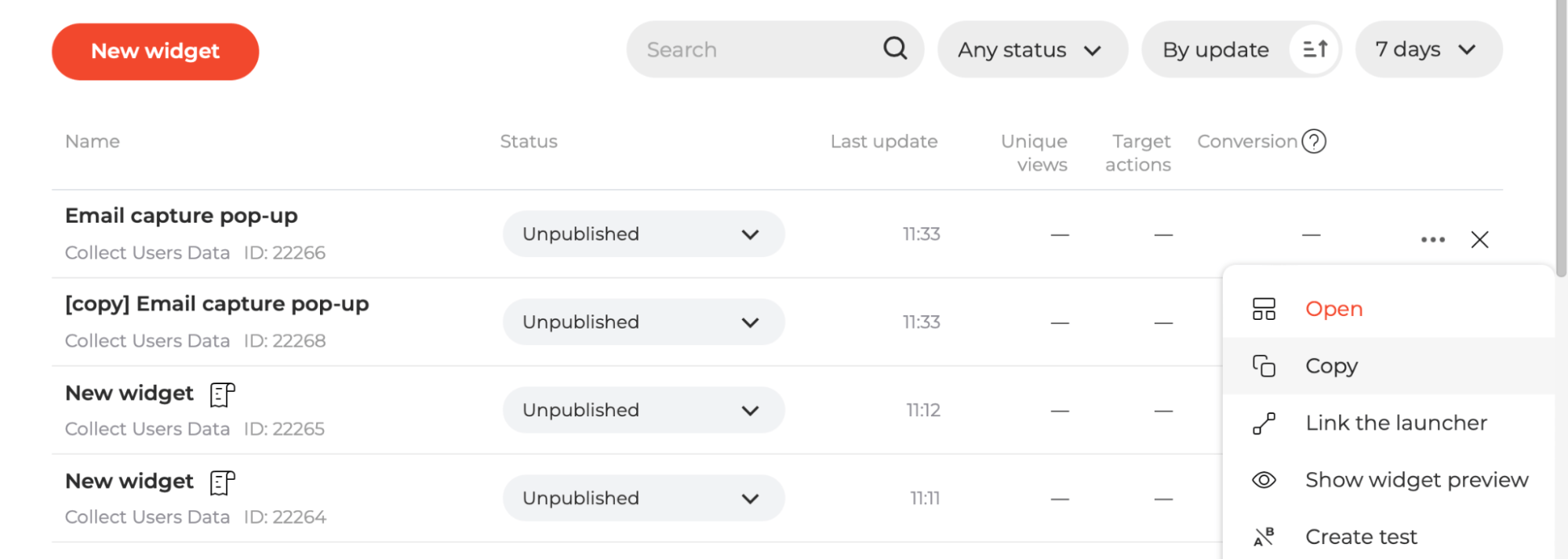Image resolution: width=1568 pixels, height=559 pixels.
Task: Expand Unpublished status for [copy] Email capture pop-up
Action: [x=643, y=321]
